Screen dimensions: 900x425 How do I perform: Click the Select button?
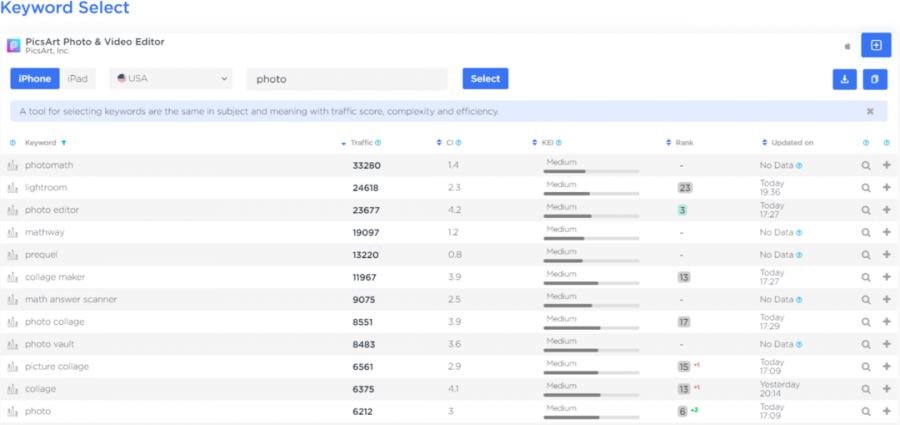tap(486, 79)
